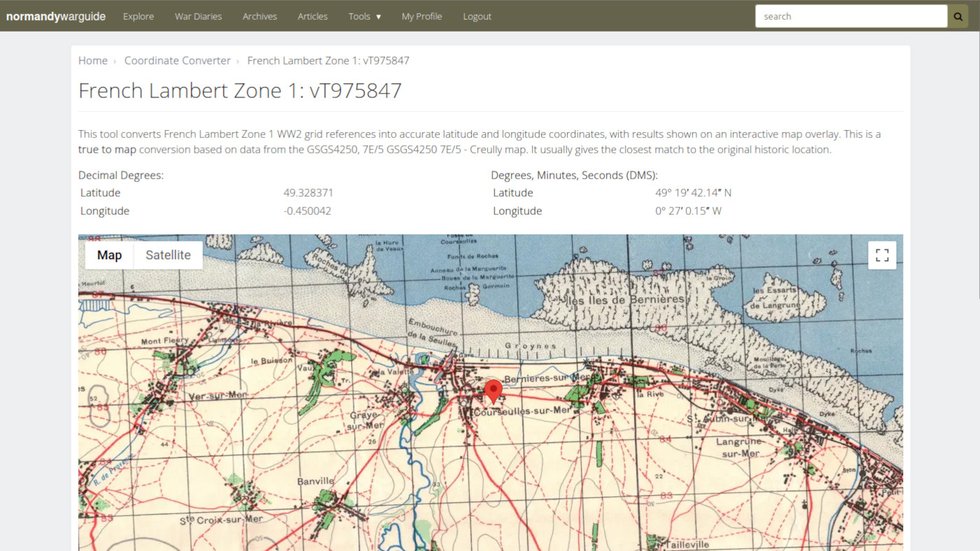The image size is (980, 551).
Task: Select DMS latitude 49° 19' 42.14" N
Action: click(x=693, y=192)
